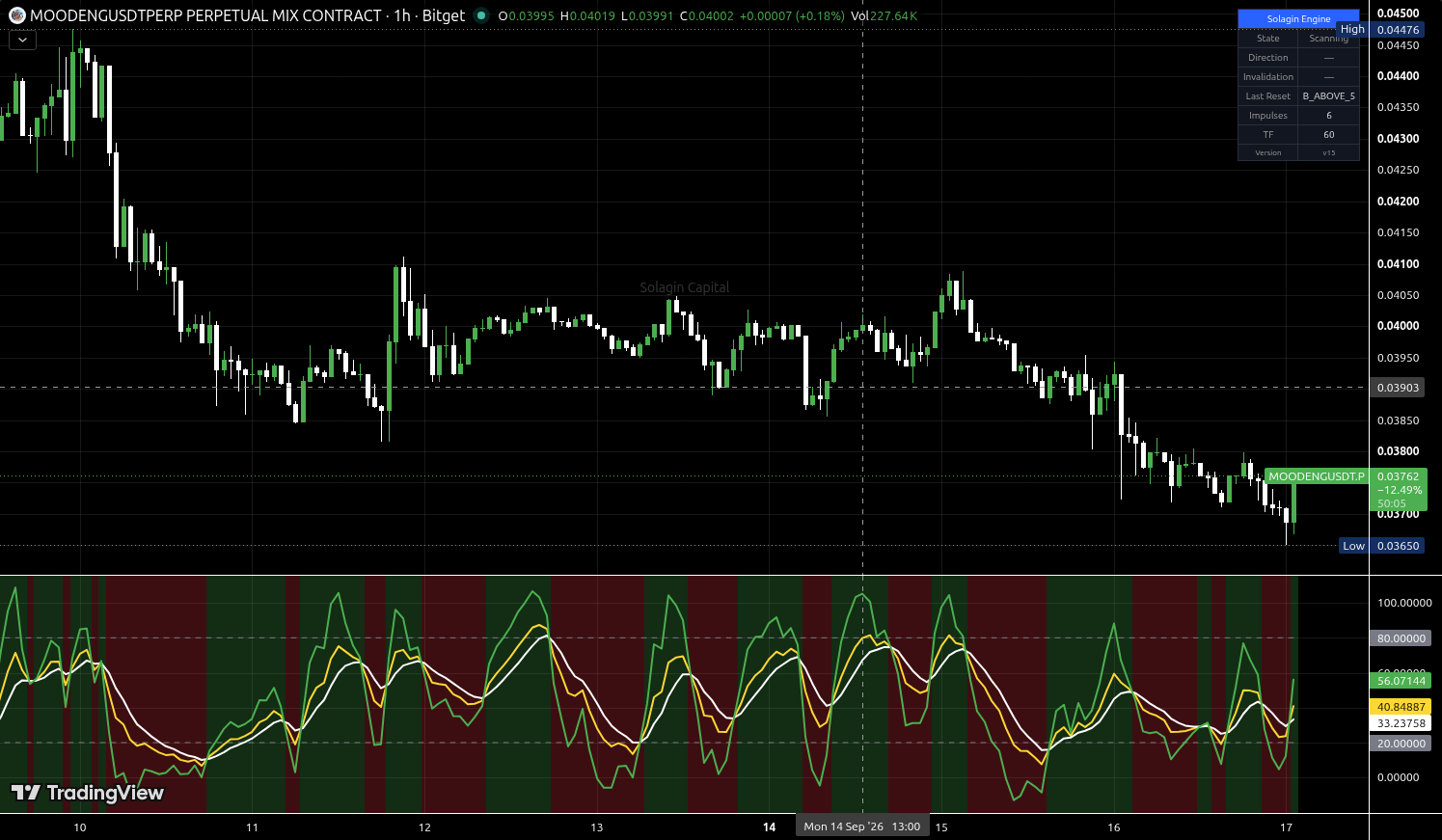Click the Low price tag label
1442x840 pixels.
pyautogui.click(x=1353, y=546)
